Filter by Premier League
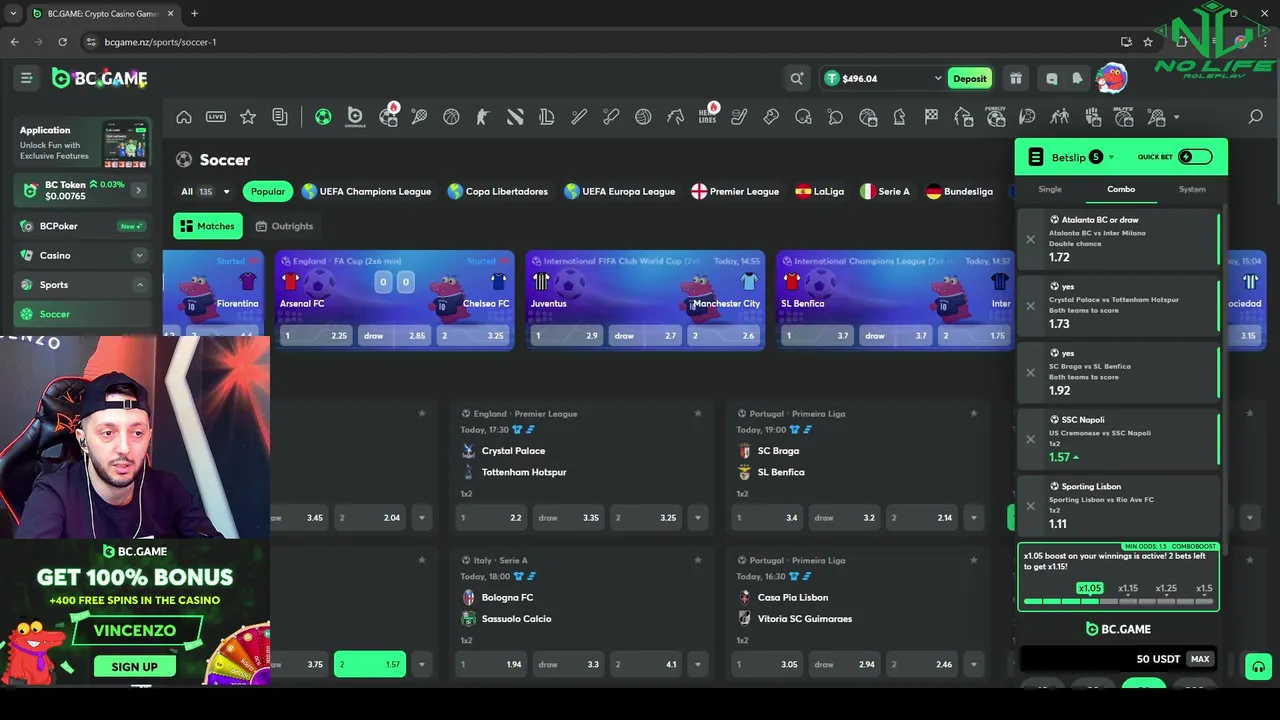1280x720 pixels. click(x=735, y=191)
